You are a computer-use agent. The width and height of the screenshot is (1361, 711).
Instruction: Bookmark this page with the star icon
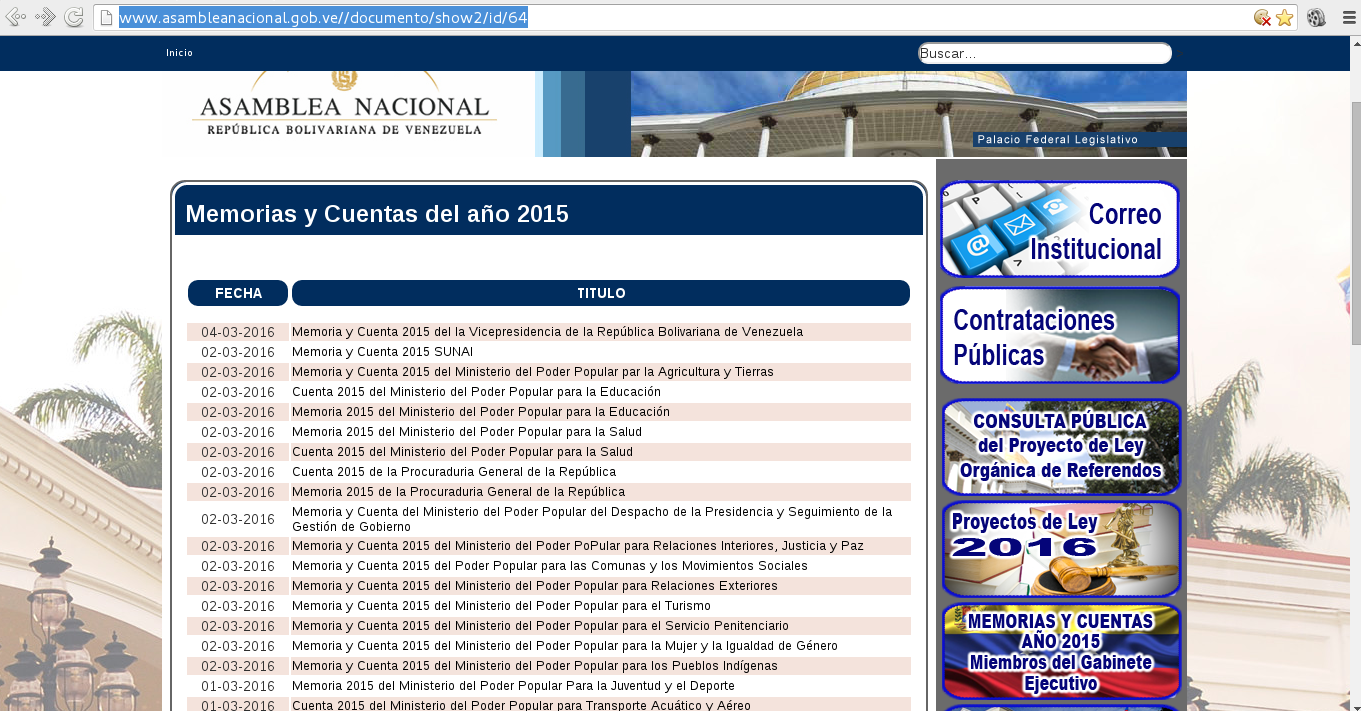[1285, 17]
